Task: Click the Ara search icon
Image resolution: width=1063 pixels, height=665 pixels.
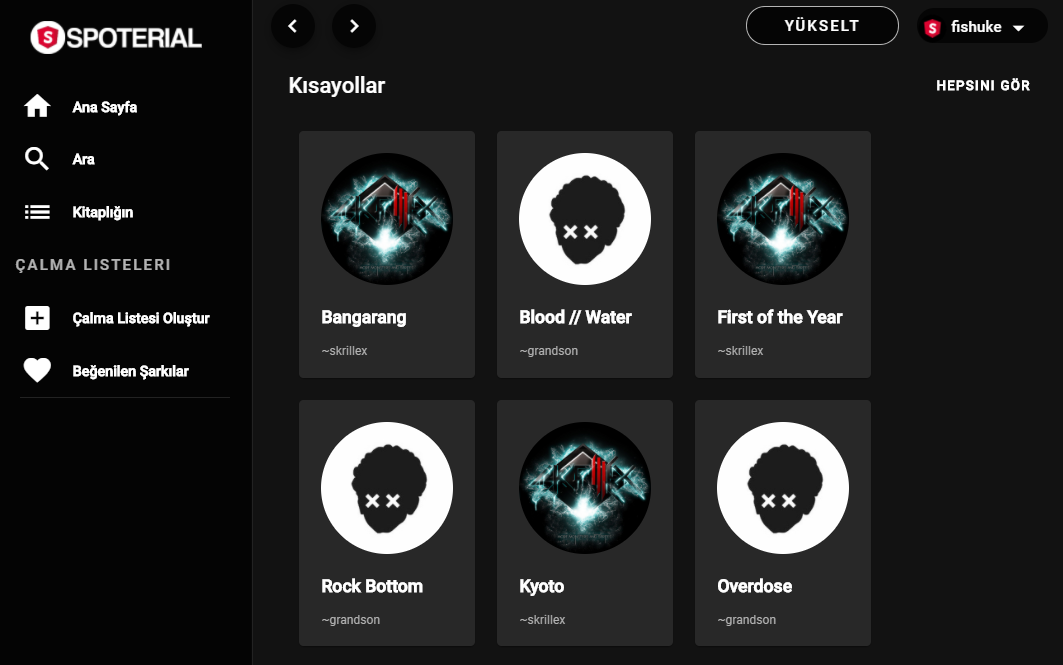Action: pyautogui.click(x=37, y=158)
